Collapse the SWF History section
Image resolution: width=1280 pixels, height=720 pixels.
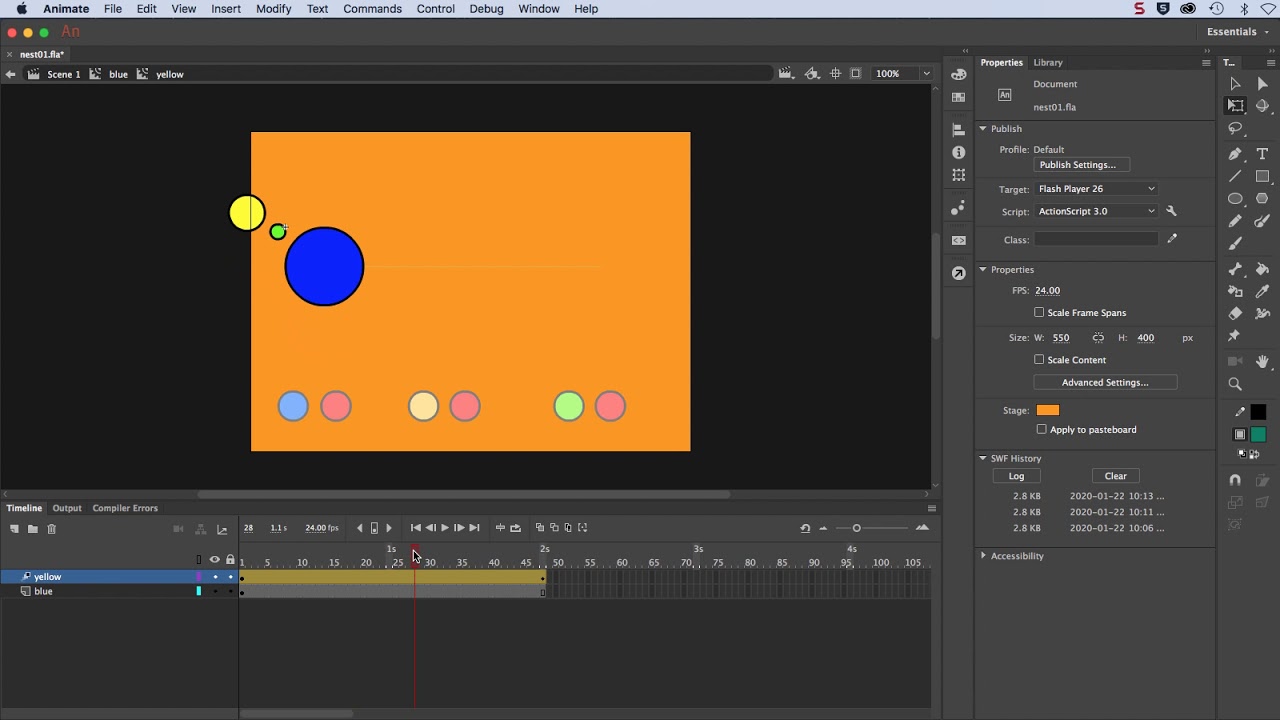click(983, 458)
